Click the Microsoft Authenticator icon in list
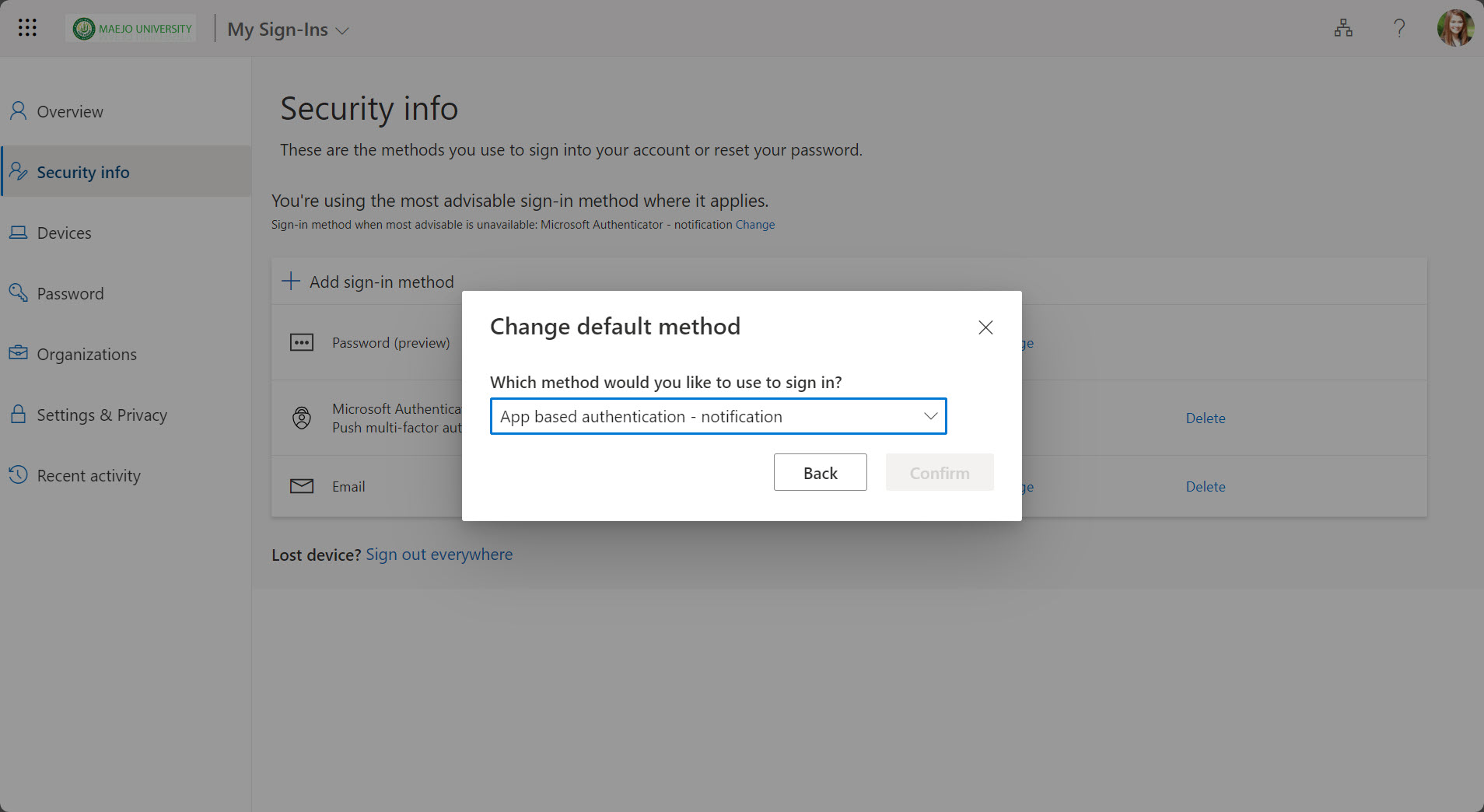The width and height of the screenshot is (1484, 812). (x=302, y=418)
